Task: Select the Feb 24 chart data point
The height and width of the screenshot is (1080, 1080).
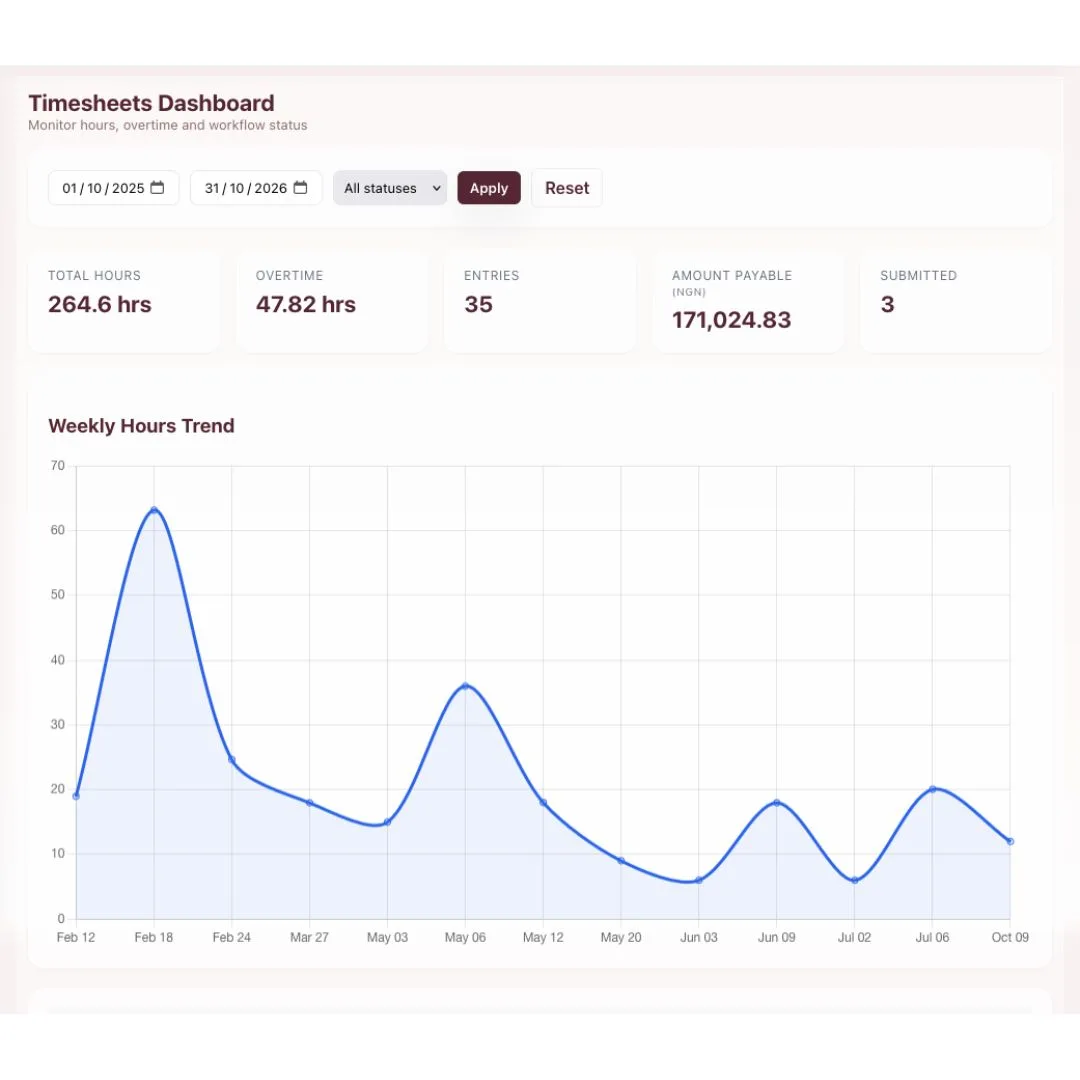Action: (x=231, y=760)
